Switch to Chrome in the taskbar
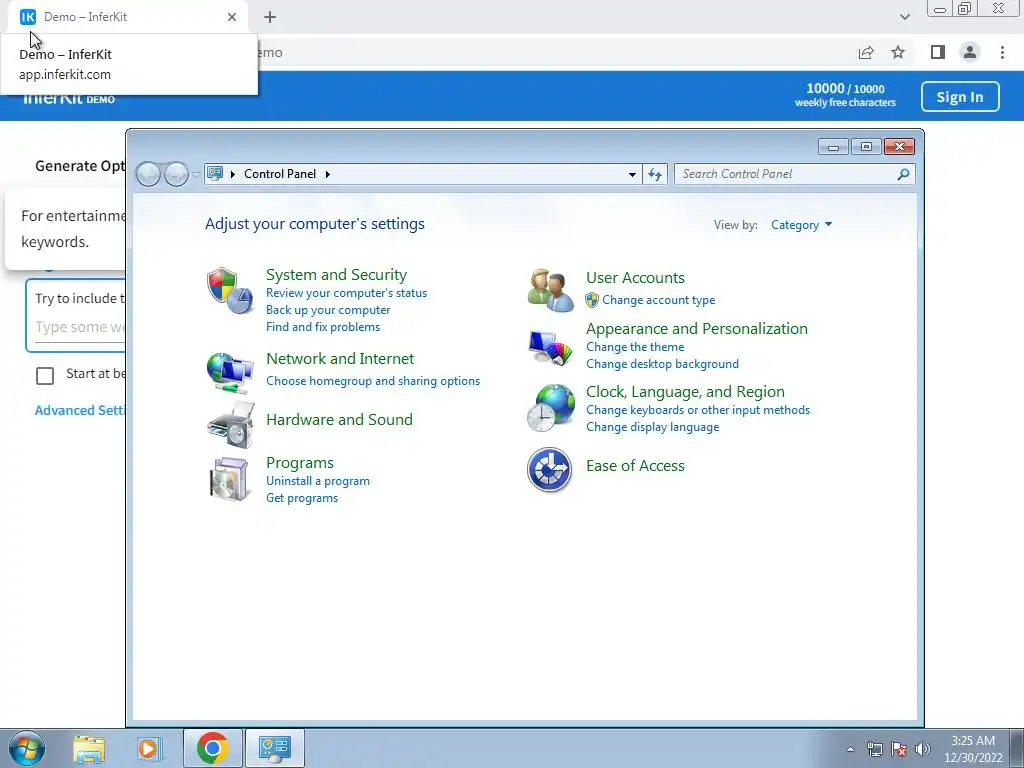Screen dimensions: 1024x768 click(x=212, y=748)
